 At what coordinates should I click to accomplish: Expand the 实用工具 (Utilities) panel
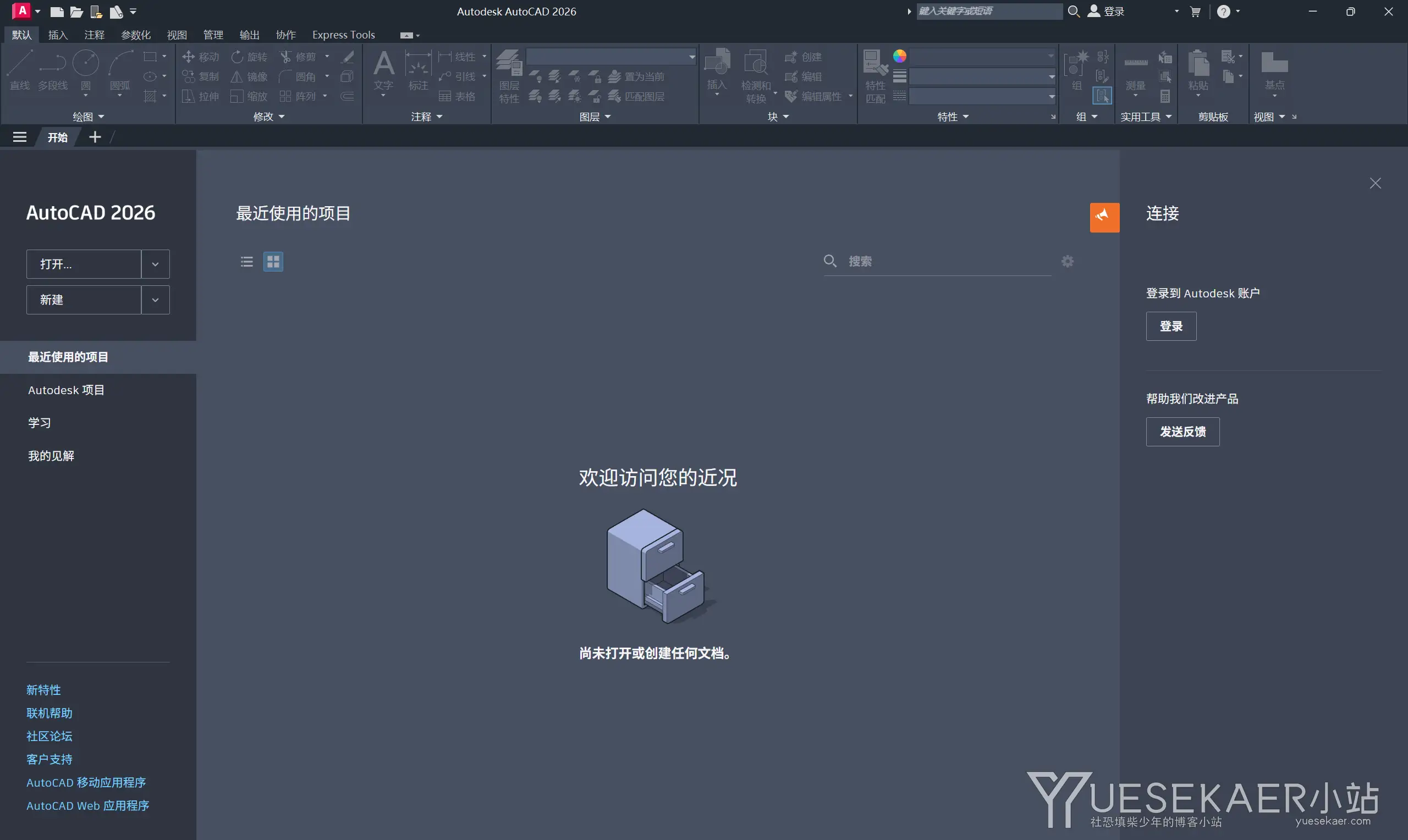(x=1146, y=117)
